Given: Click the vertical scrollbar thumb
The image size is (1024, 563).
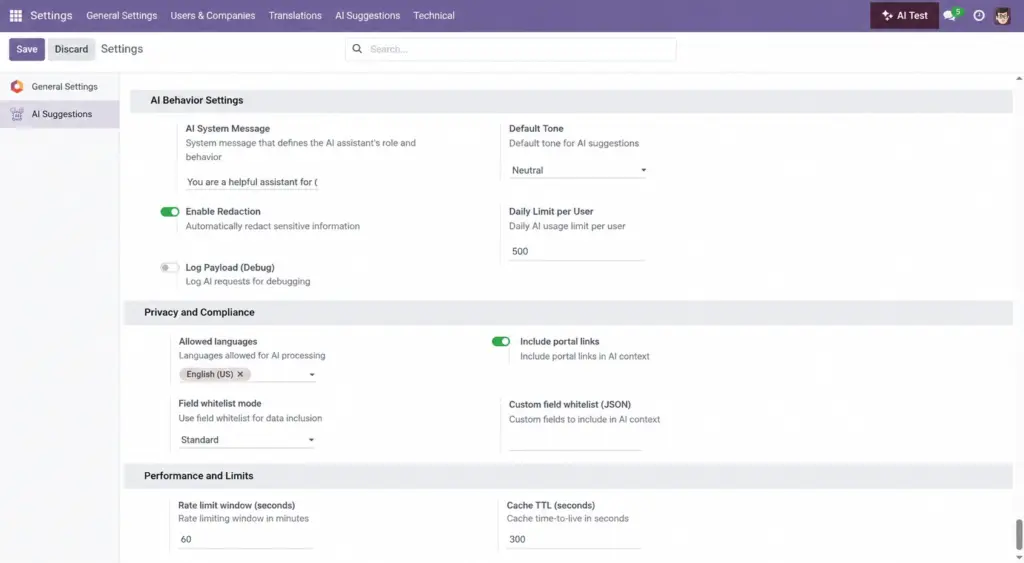Looking at the screenshot, I should click(1018, 534).
